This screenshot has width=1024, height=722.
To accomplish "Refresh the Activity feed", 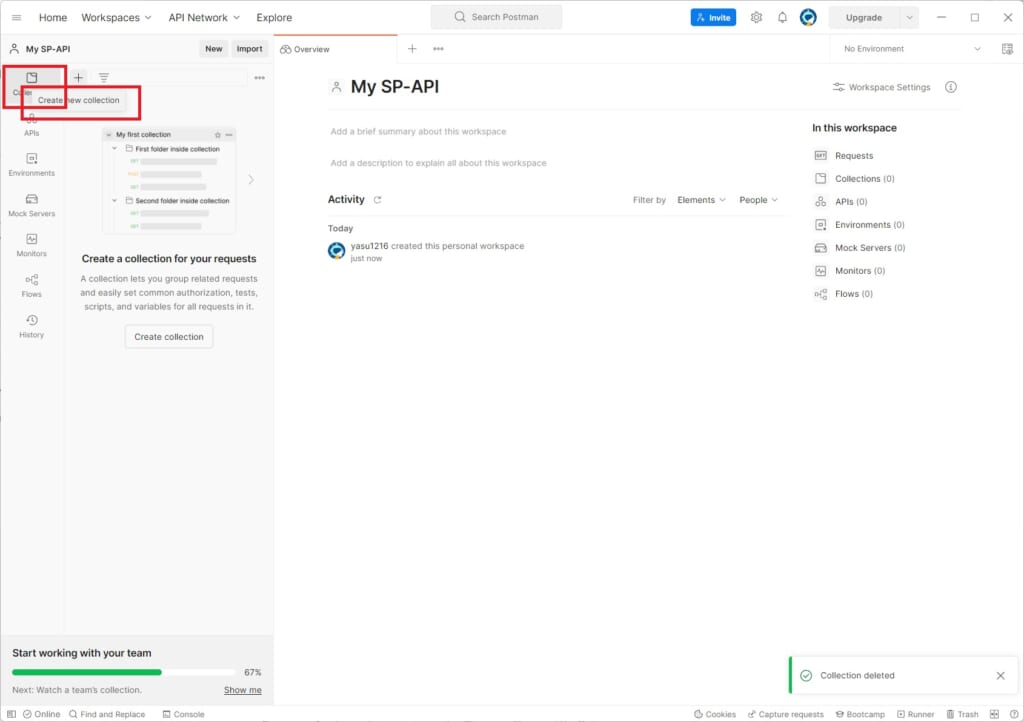I will point(377,200).
